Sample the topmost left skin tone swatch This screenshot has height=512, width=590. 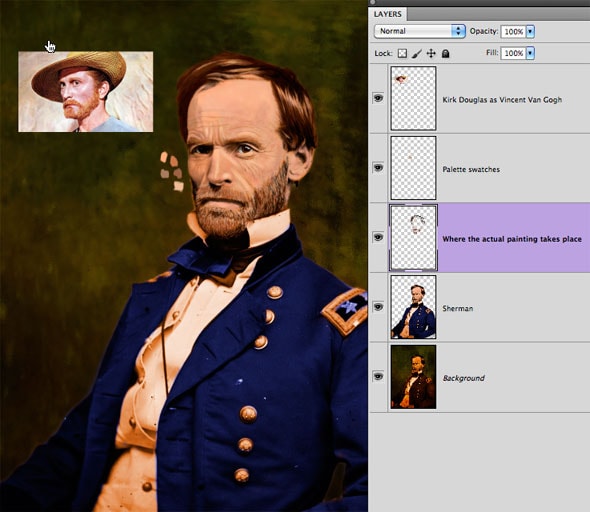click(x=164, y=157)
